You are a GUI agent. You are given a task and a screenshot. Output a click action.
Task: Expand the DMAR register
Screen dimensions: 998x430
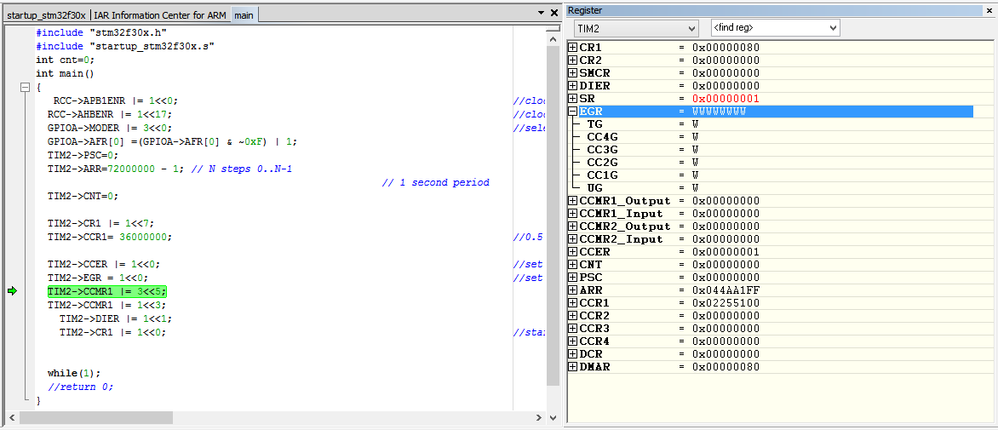pos(573,367)
